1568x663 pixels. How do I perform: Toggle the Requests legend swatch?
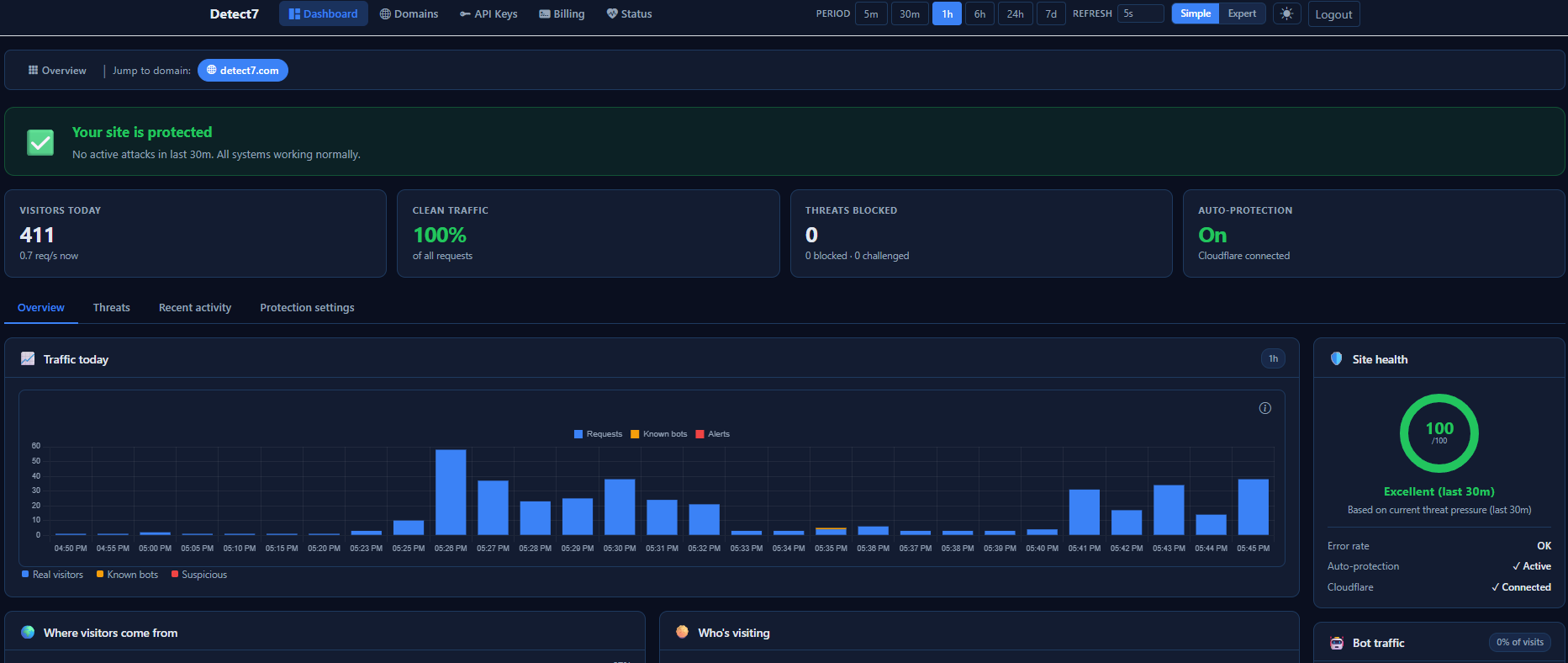click(x=578, y=434)
